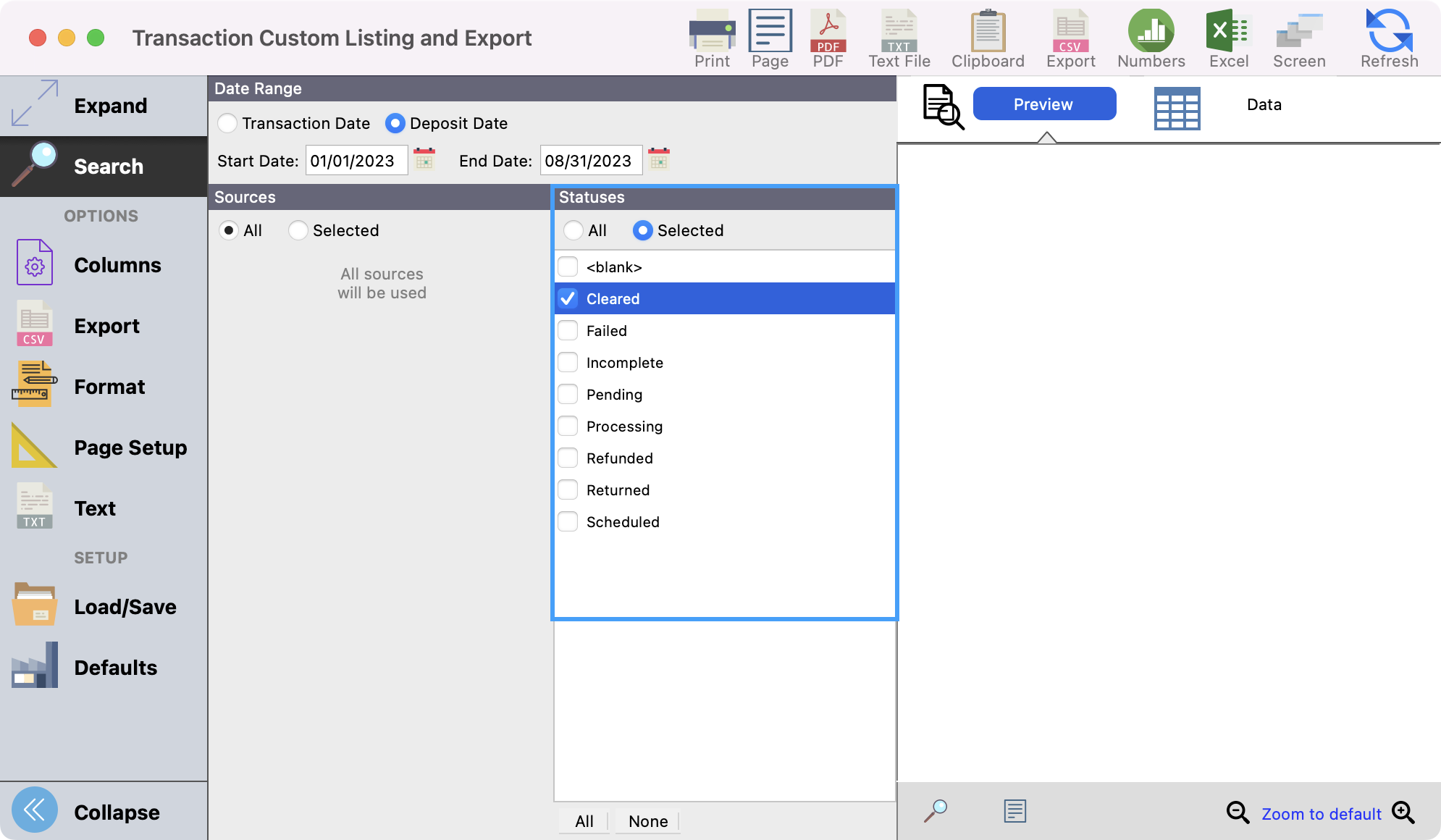Check the Incomplete status checkbox
1441x840 pixels.
(567, 362)
